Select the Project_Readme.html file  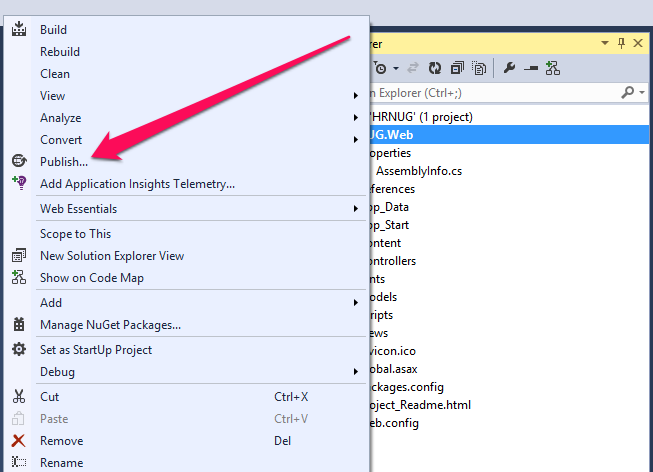tap(420, 405)
